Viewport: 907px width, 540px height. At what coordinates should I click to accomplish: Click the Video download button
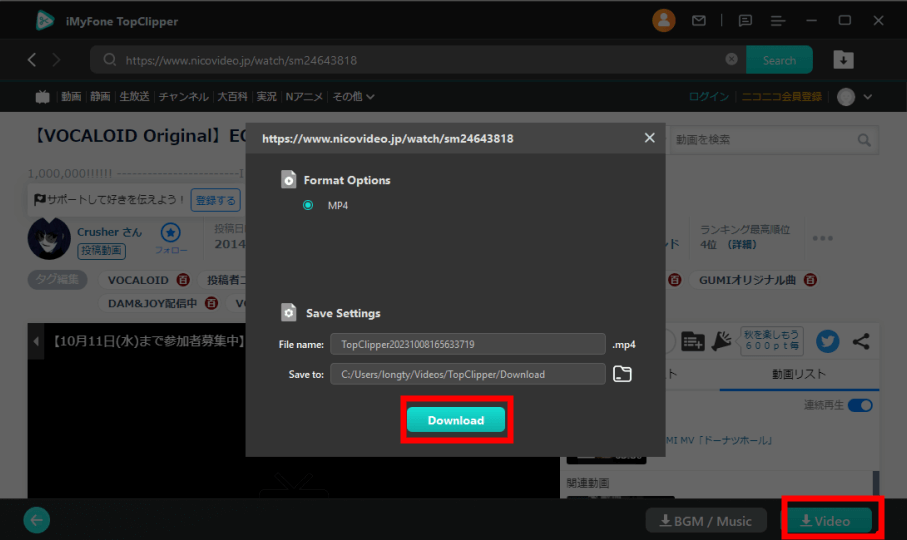point(826,521)
